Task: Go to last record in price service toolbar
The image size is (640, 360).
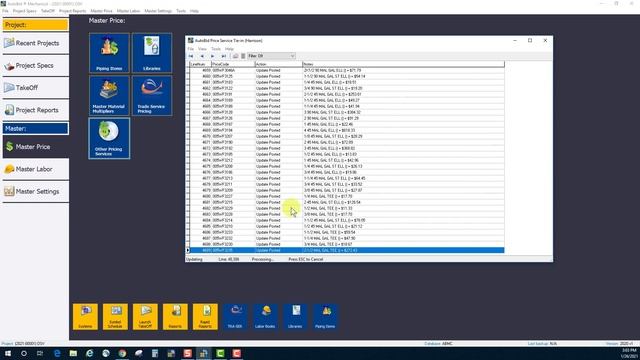Action: pyautogui.click(x=223, y=56)
